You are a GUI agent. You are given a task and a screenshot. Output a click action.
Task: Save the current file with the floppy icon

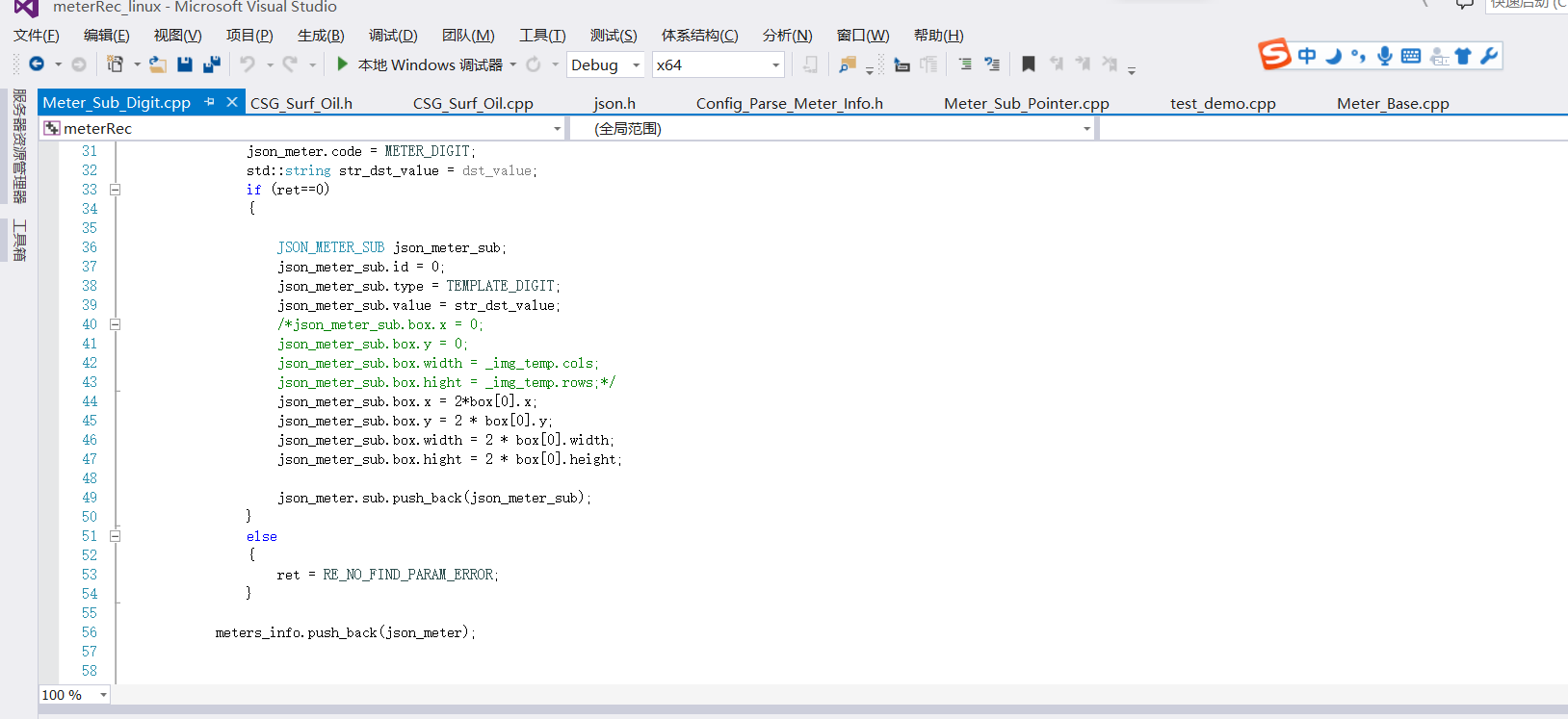click(185, 64)
